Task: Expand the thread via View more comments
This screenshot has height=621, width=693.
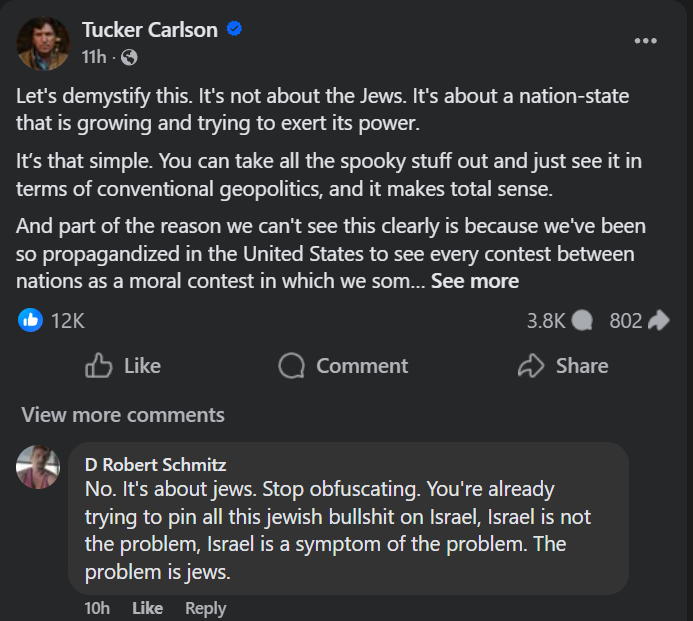Action: coord(123,414)
